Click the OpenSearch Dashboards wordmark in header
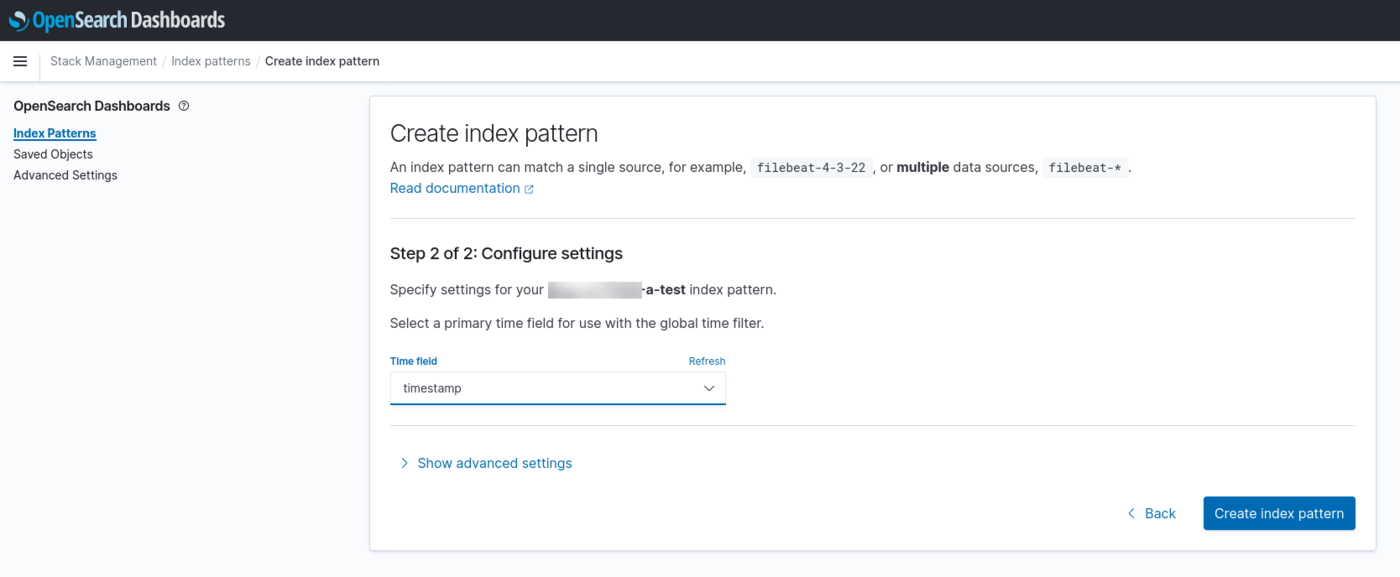The image size is (1400, 577). click(129, 20)
